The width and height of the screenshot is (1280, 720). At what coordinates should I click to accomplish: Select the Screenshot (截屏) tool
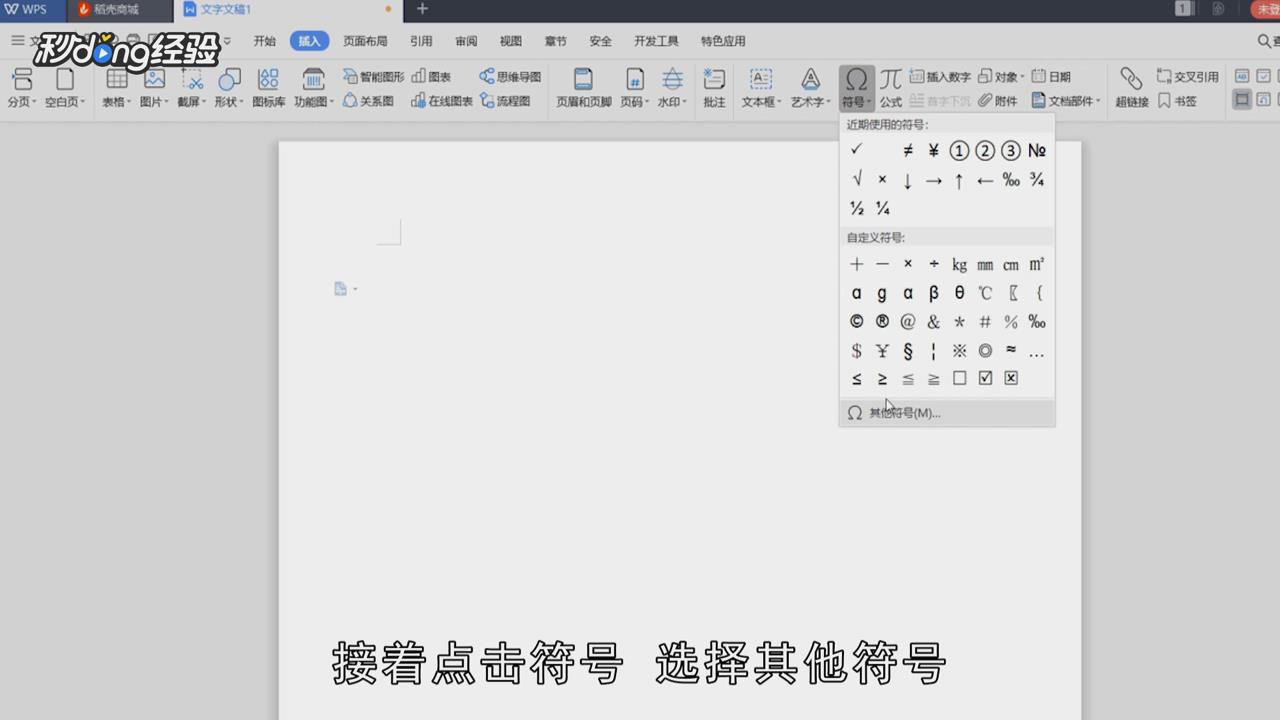pyautogui.click(x=191, y=88)
